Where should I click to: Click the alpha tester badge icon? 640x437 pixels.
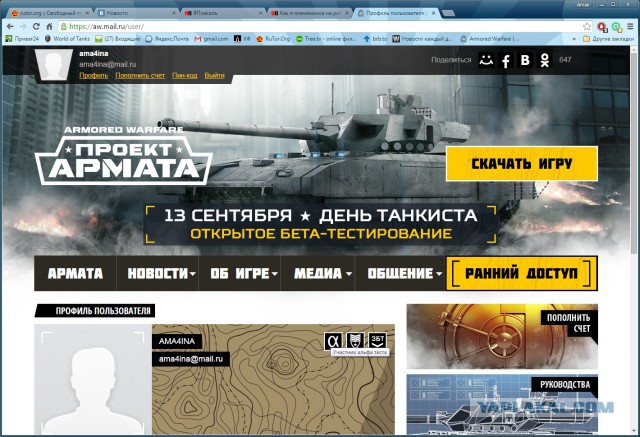click(x=333, y=340)
